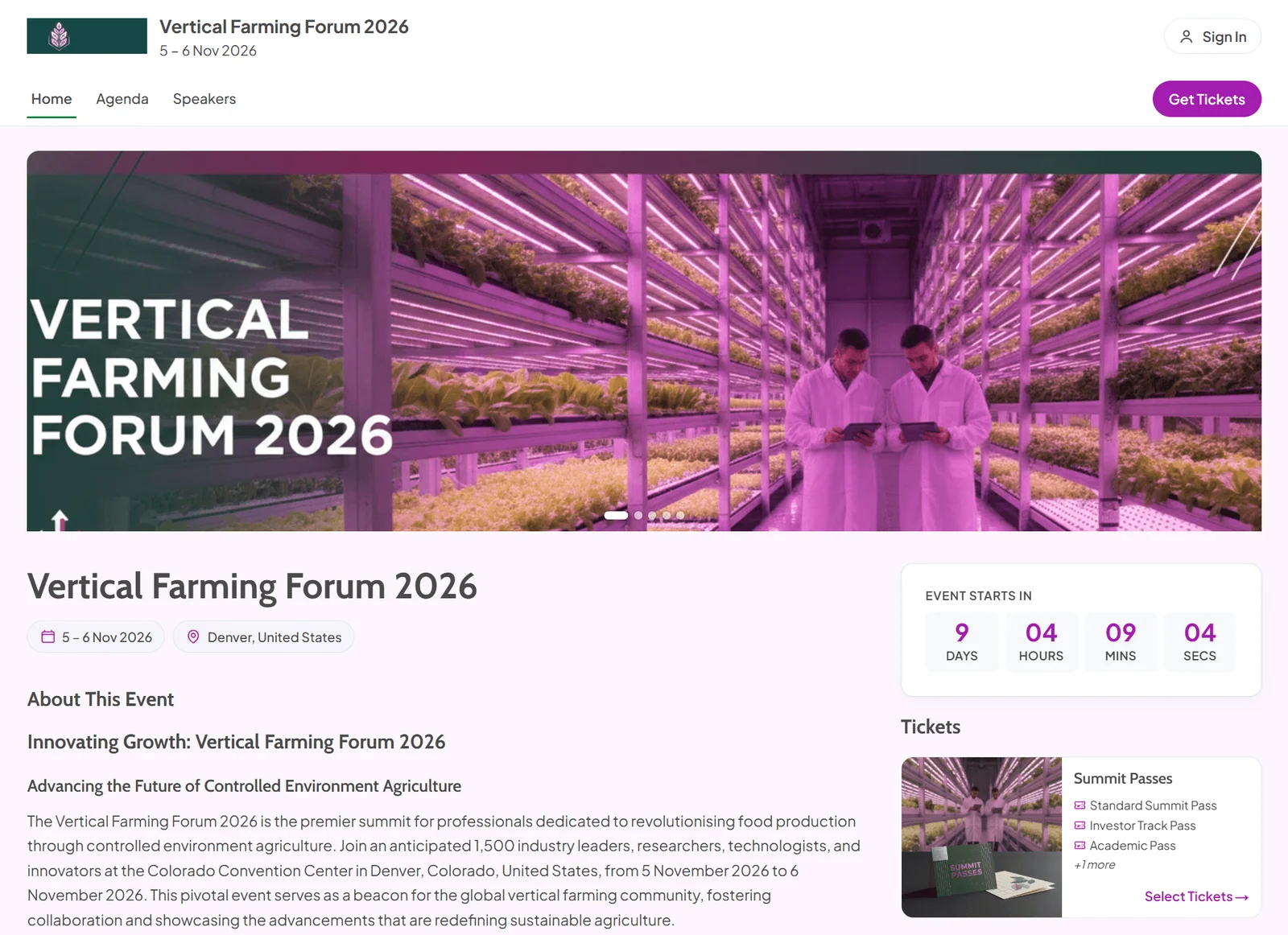Click the calendar icon beside 5 – 6 Nov 2026
This screenshot has height=935, width=1288.
tap(48, 636)
